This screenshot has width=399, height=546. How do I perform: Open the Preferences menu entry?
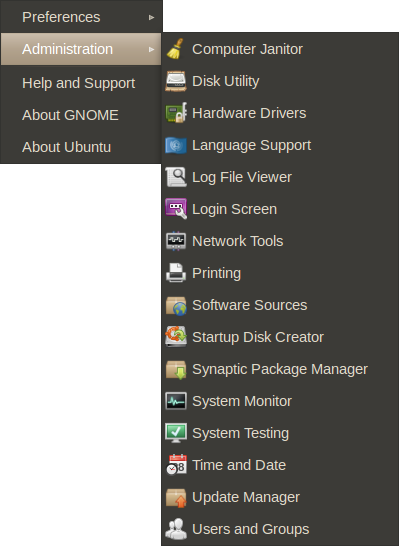81,17
